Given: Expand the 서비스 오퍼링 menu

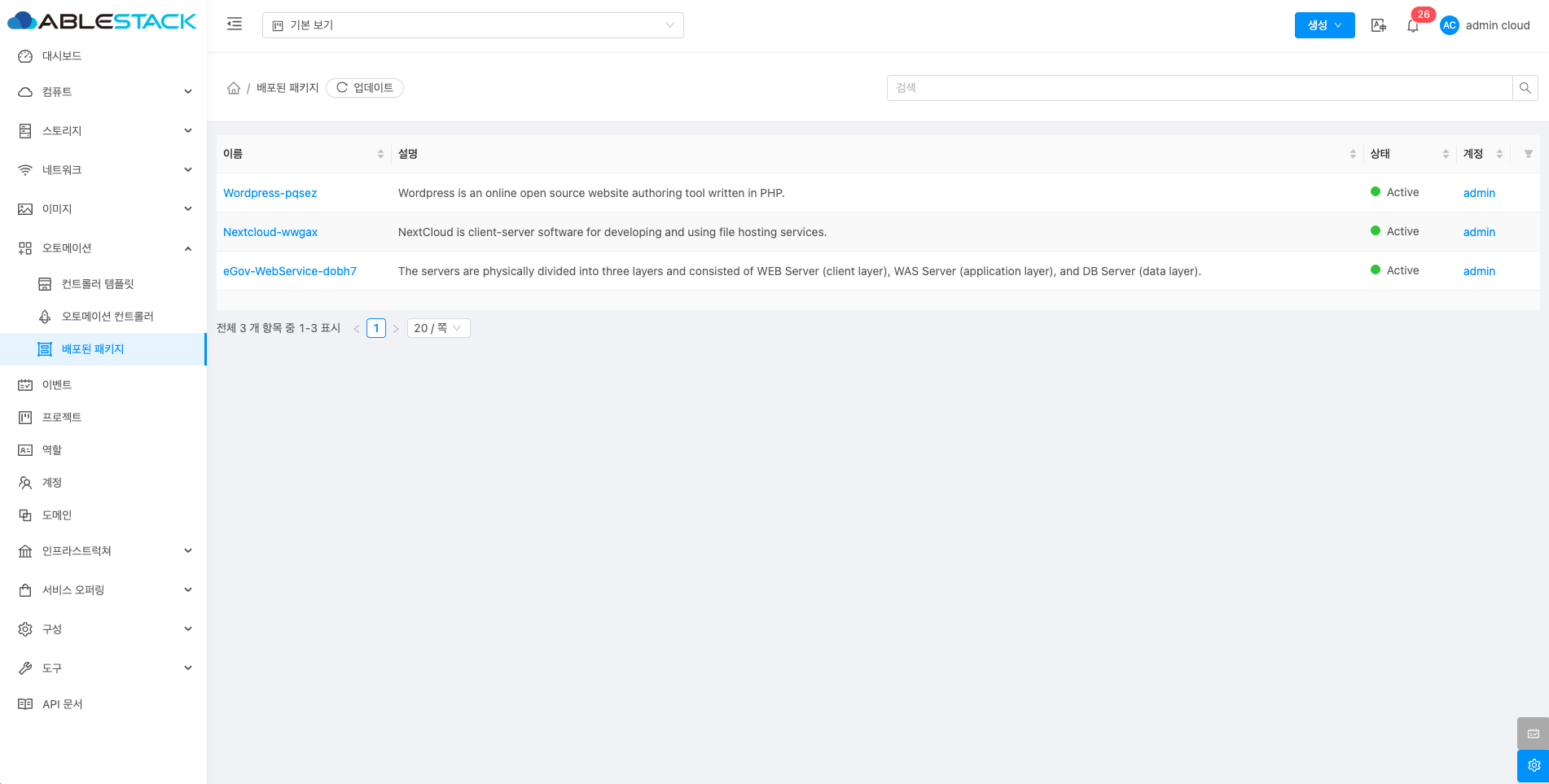Looking at the screenshot, I should pyautogui.click(x=103, y=590).
